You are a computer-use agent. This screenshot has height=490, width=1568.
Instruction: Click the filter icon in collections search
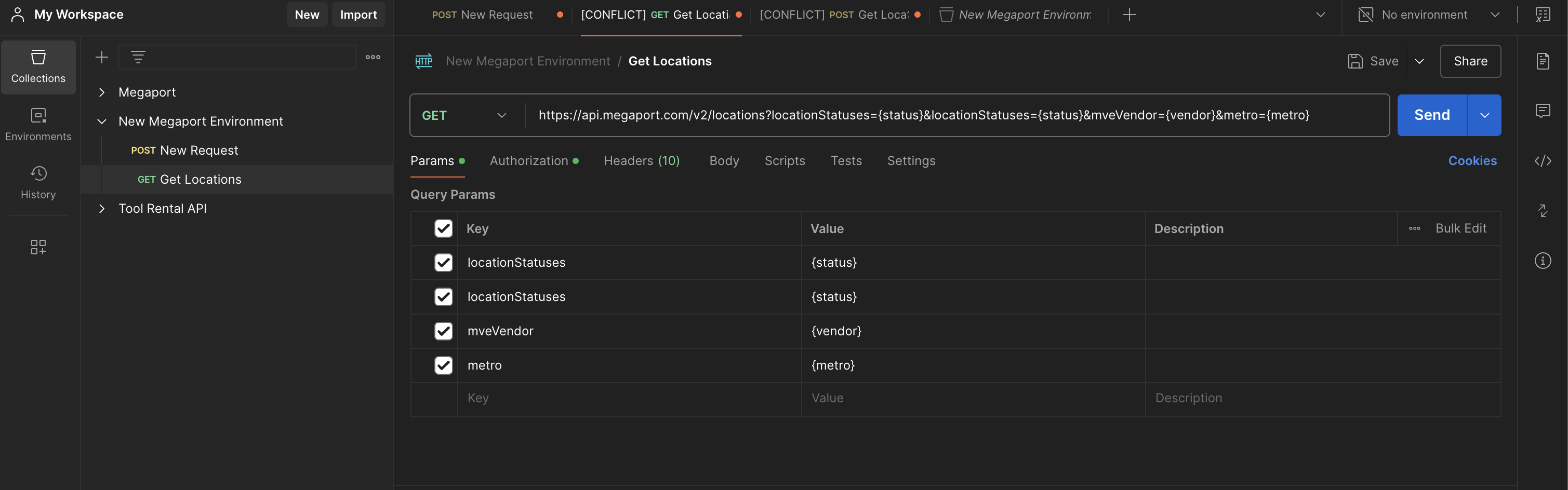[138, 57]
